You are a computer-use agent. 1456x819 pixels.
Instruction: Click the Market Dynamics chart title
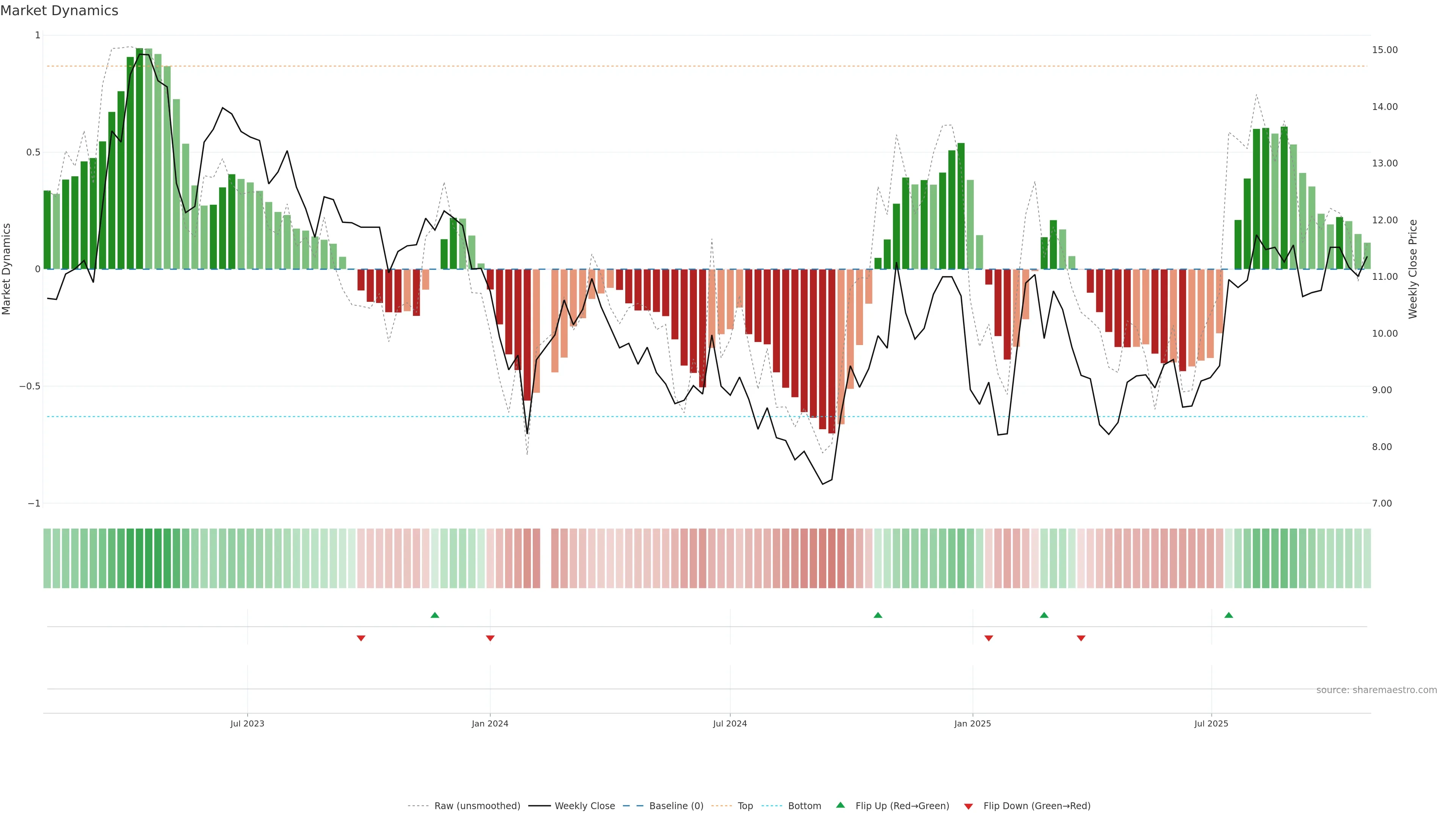pos(60,11)
